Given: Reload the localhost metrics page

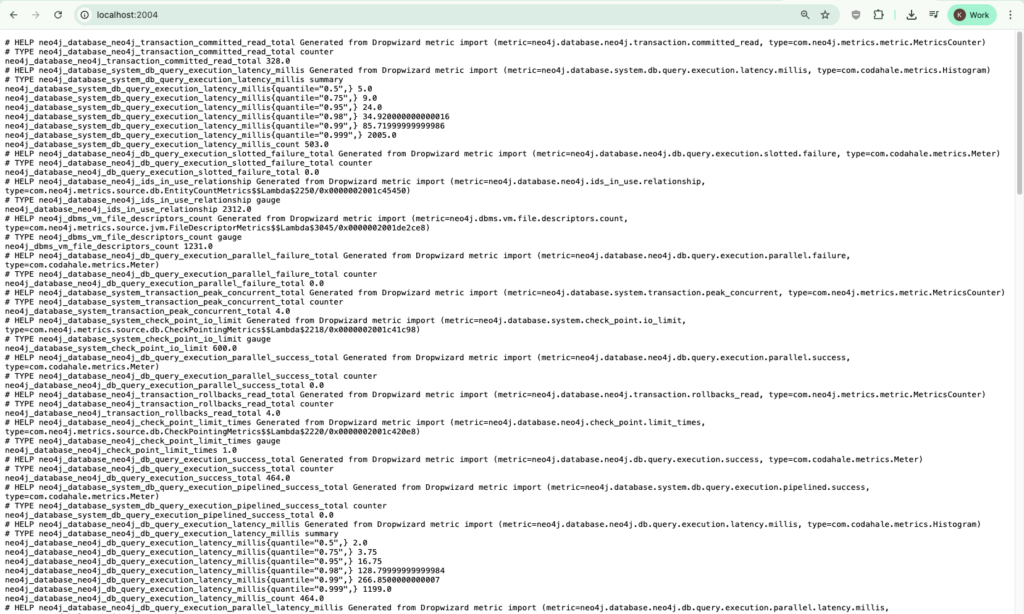Looking at the screenshot, I should coord(58,15).
